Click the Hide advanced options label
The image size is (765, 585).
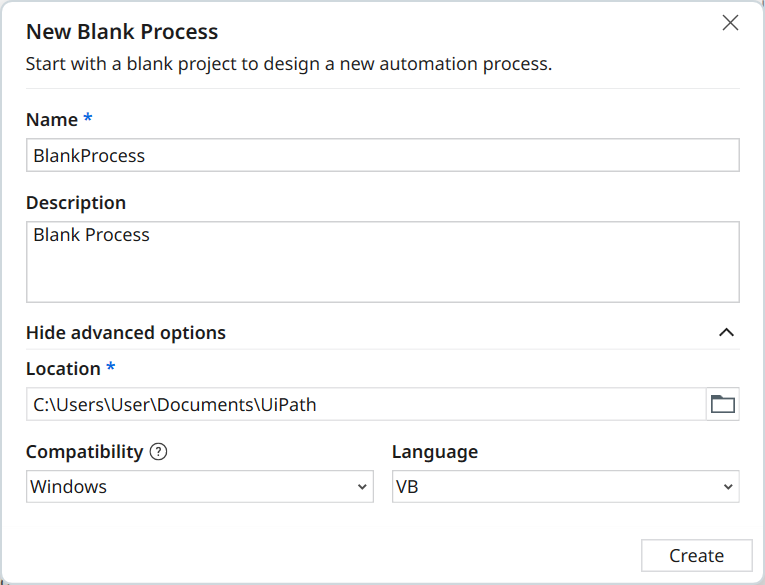[x=126, y=333]
